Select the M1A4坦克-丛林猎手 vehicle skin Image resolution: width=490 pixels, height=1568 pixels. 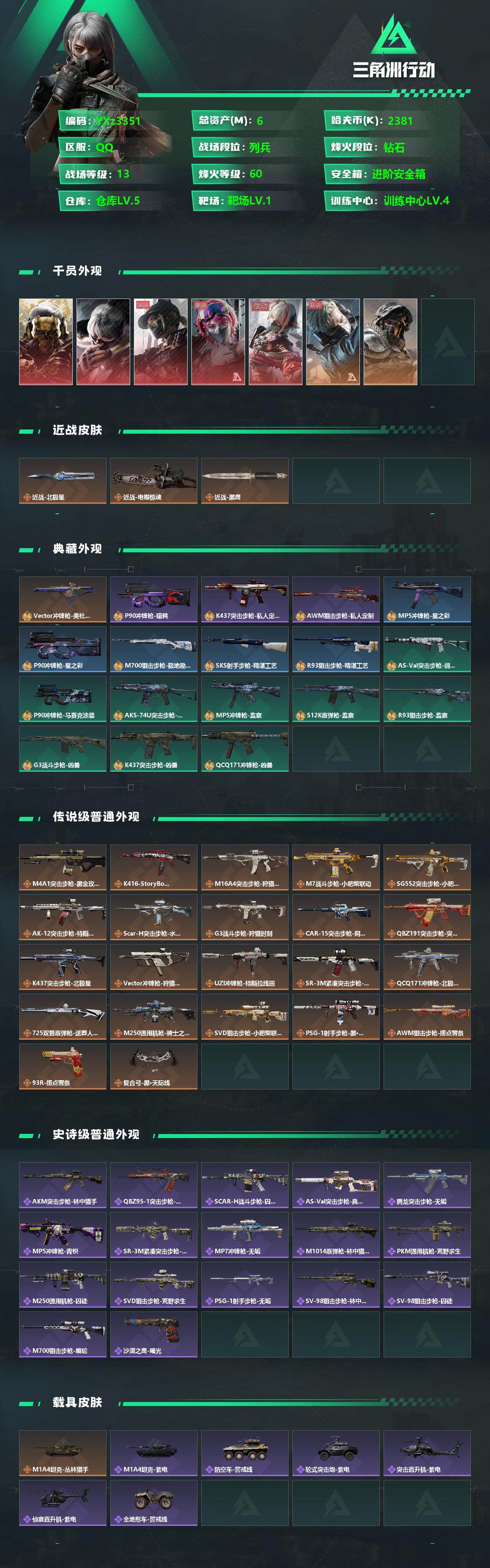click(63, 1453)
